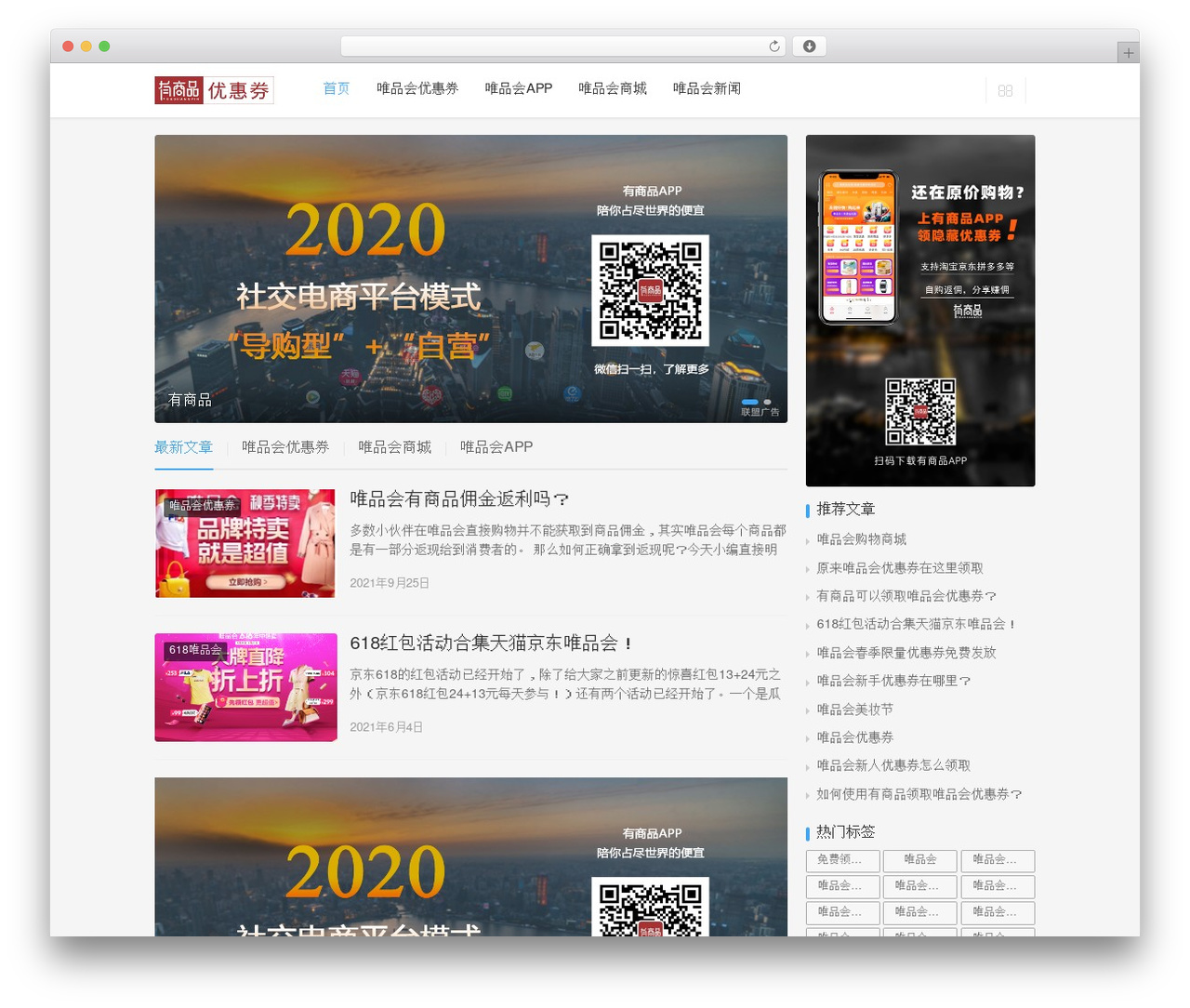Open article 唯品会有商品佣金返利吗？
This screenshot has width=1190, height=1008.
click(459, 499)
